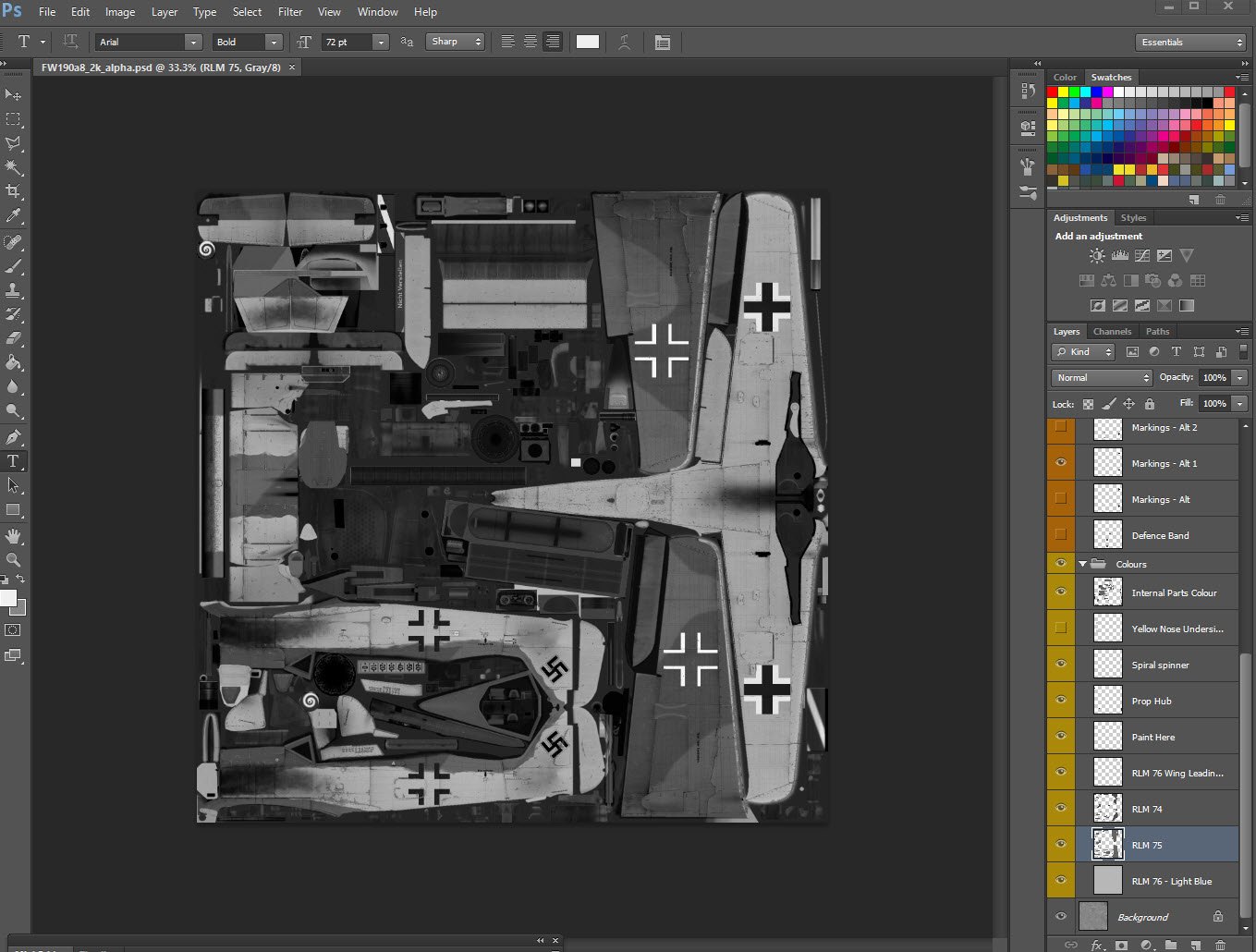
Task: Pick the red swatch in Swatches panel
Action: point(1052,92)
